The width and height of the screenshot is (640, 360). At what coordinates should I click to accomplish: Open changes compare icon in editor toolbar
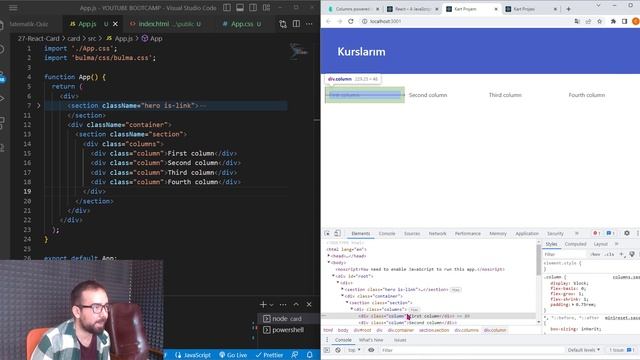tap(283, 24)
